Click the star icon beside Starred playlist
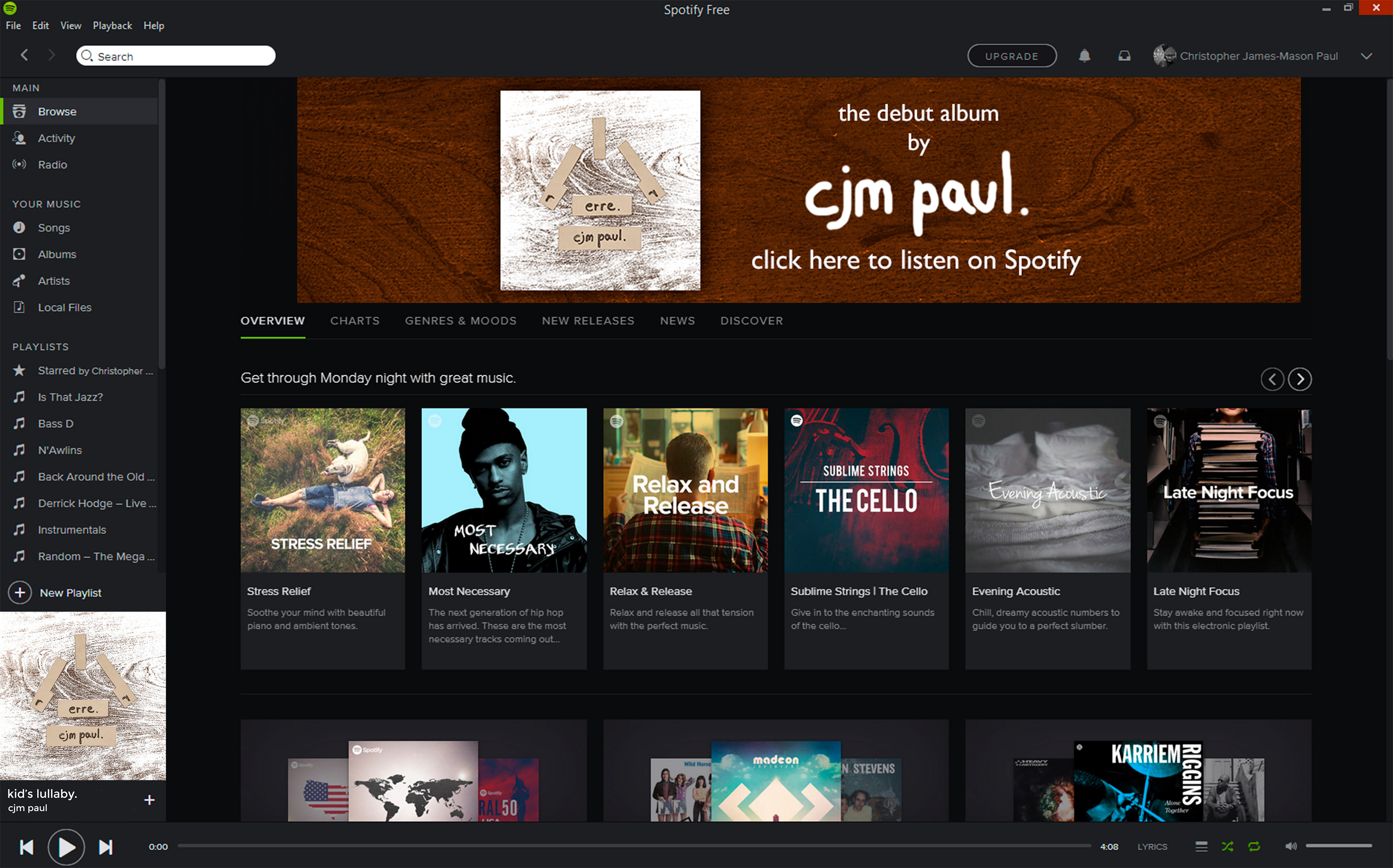 [19, 370]
